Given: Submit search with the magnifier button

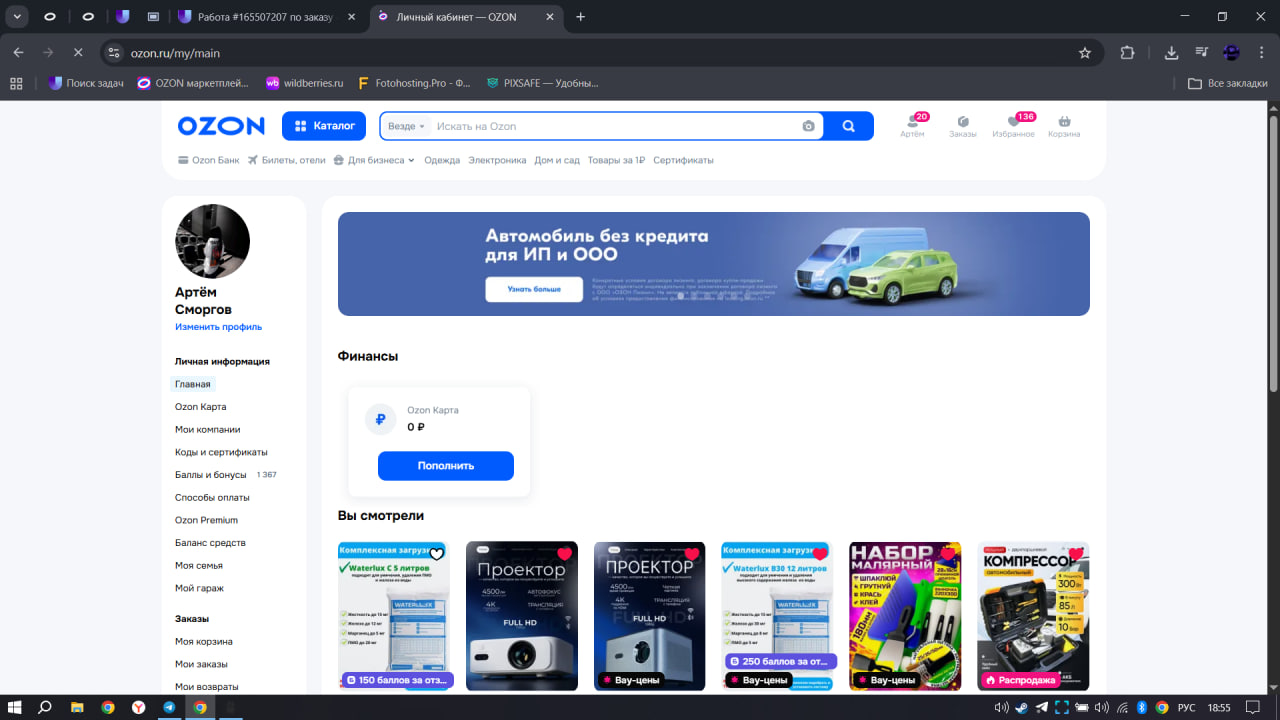Looking at the screenshot, I should (849, 126).
